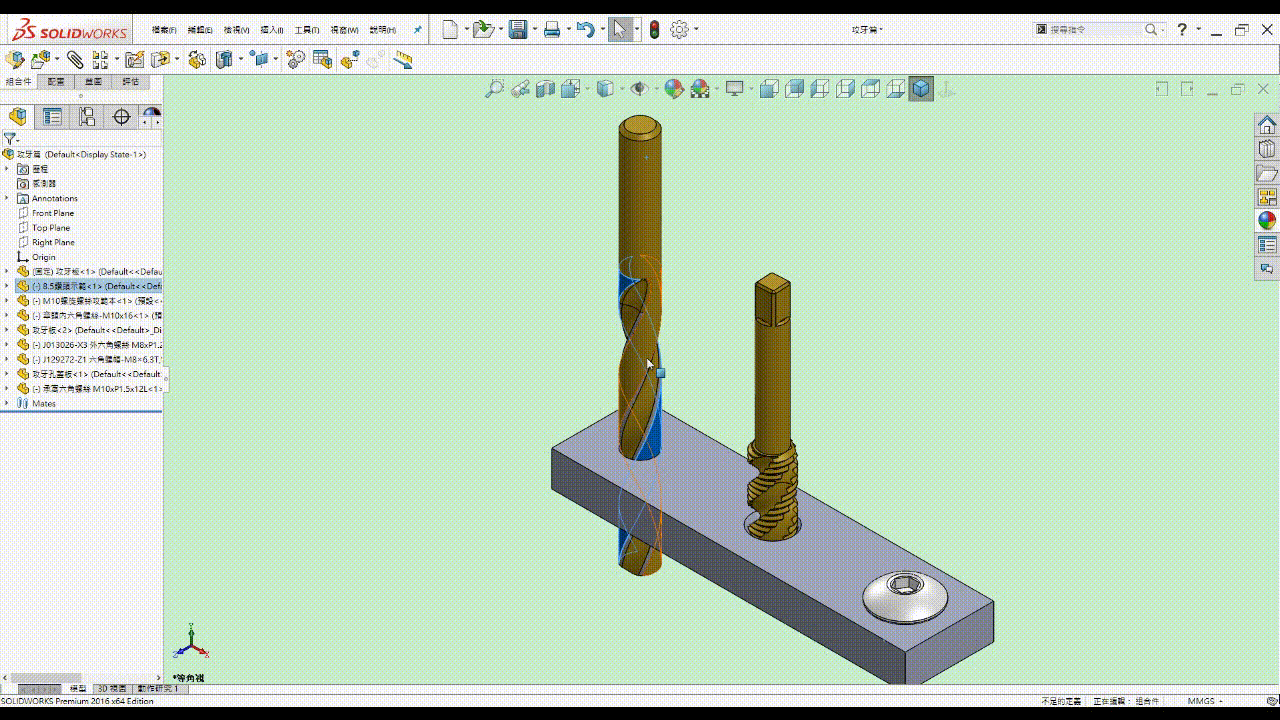Screen dimensions: 1280x720
Task: Open the Bill of Materials table icon
Action: 322,60
